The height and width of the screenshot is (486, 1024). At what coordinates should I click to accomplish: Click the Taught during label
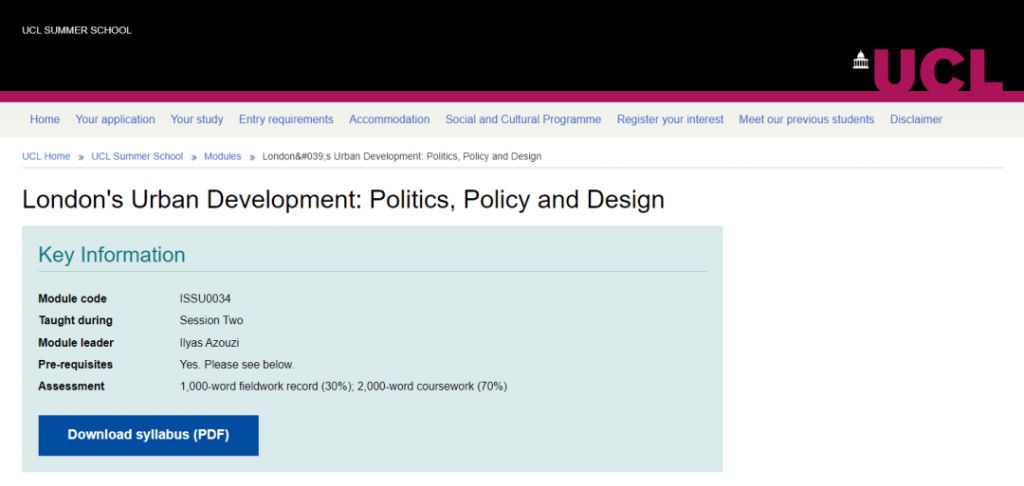(x=75, y=320)
